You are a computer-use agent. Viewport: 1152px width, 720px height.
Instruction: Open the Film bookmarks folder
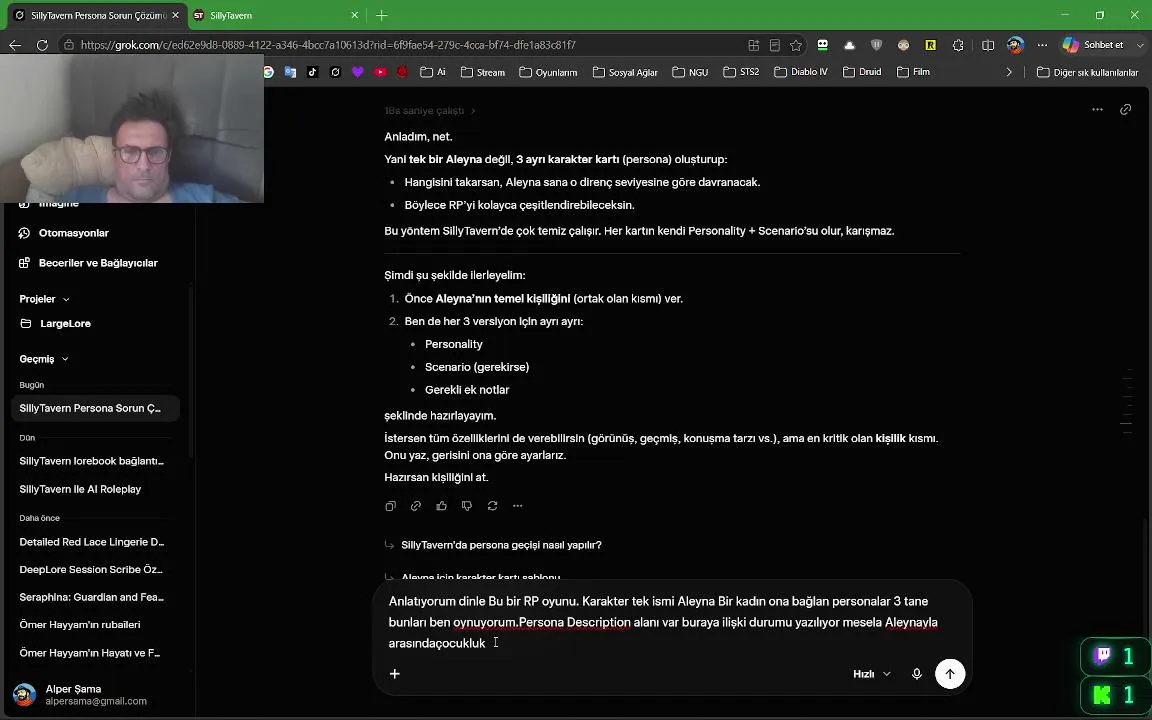(x=914, y=72)
